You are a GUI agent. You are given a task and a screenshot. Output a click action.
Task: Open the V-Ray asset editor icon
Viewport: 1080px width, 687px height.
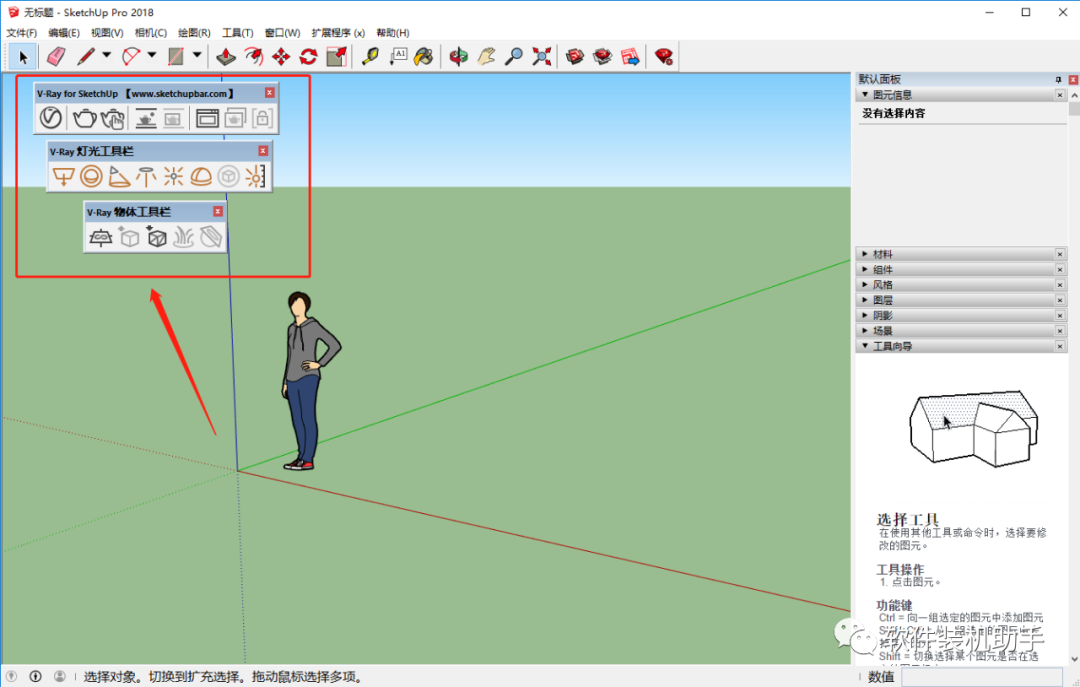[50, 119]
